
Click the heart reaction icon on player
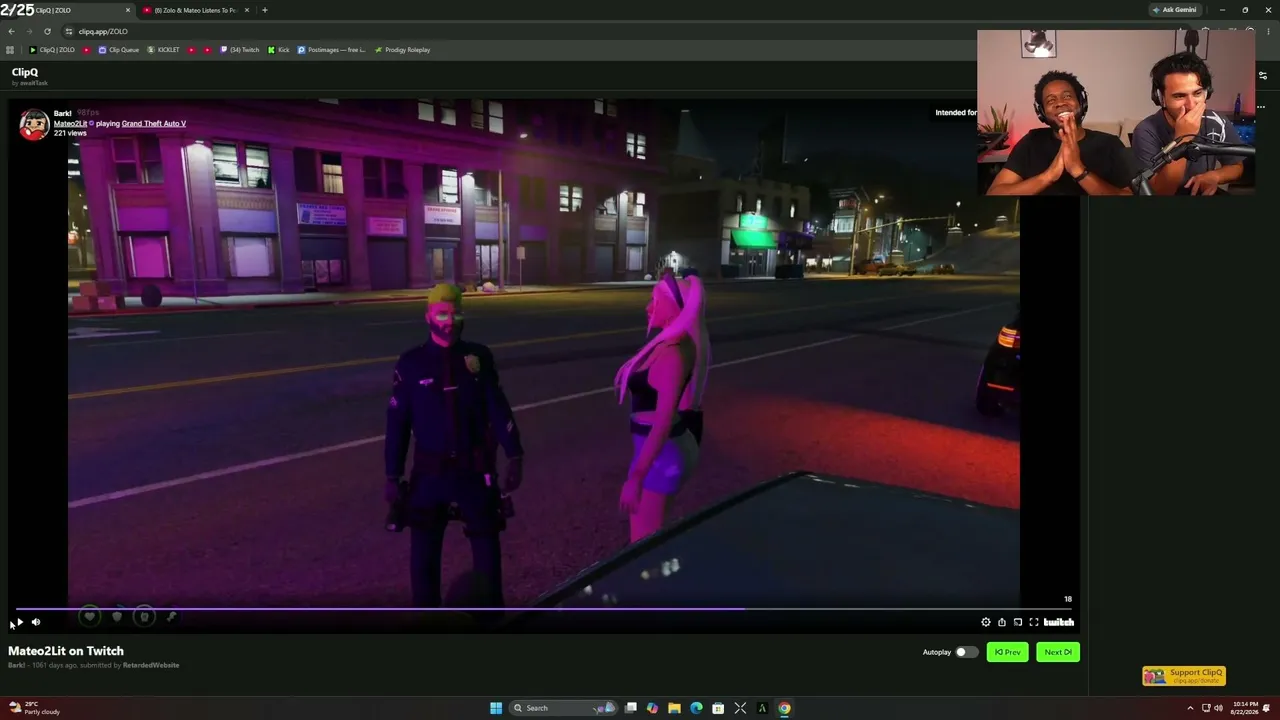coord(90,617)
